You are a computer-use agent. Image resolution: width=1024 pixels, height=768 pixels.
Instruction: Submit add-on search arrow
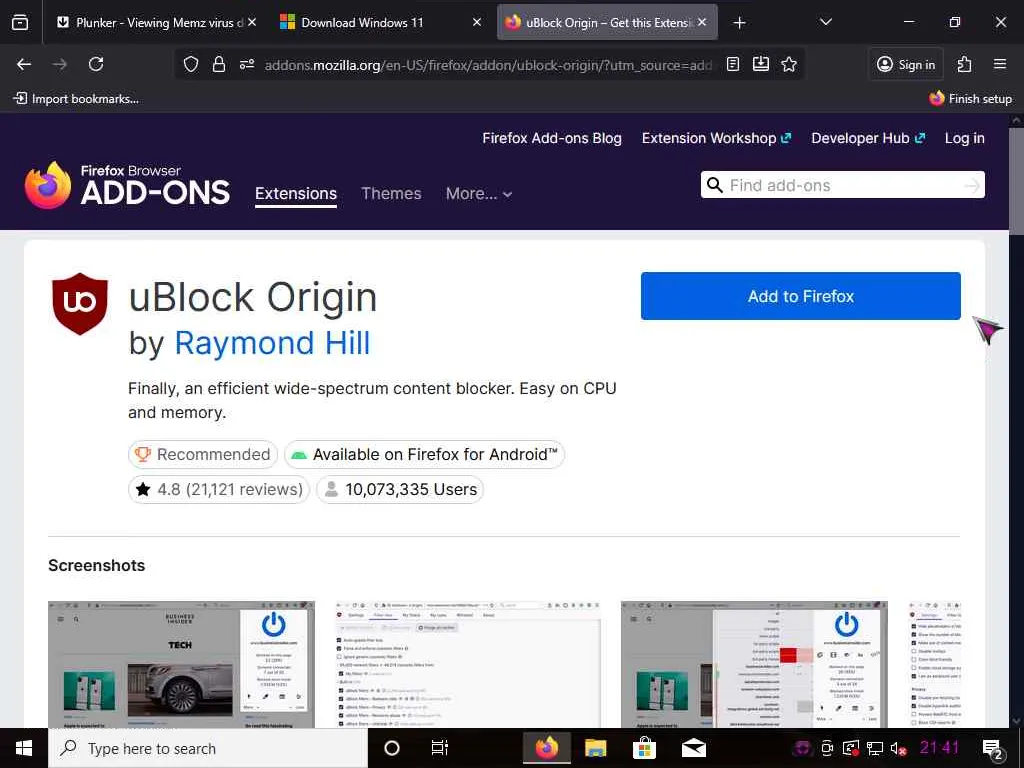click(x=972, y=185)
